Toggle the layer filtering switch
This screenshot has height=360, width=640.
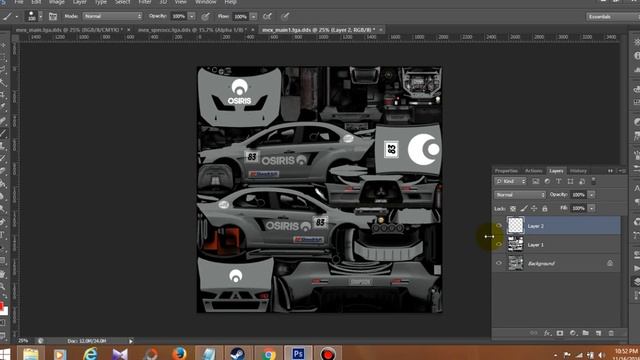(593, 181)
